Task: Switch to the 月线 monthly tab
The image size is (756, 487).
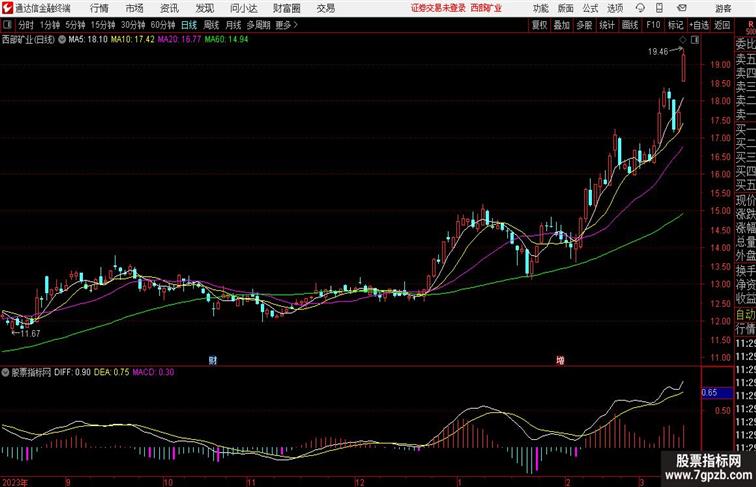Action: click(x=233, y=25)
